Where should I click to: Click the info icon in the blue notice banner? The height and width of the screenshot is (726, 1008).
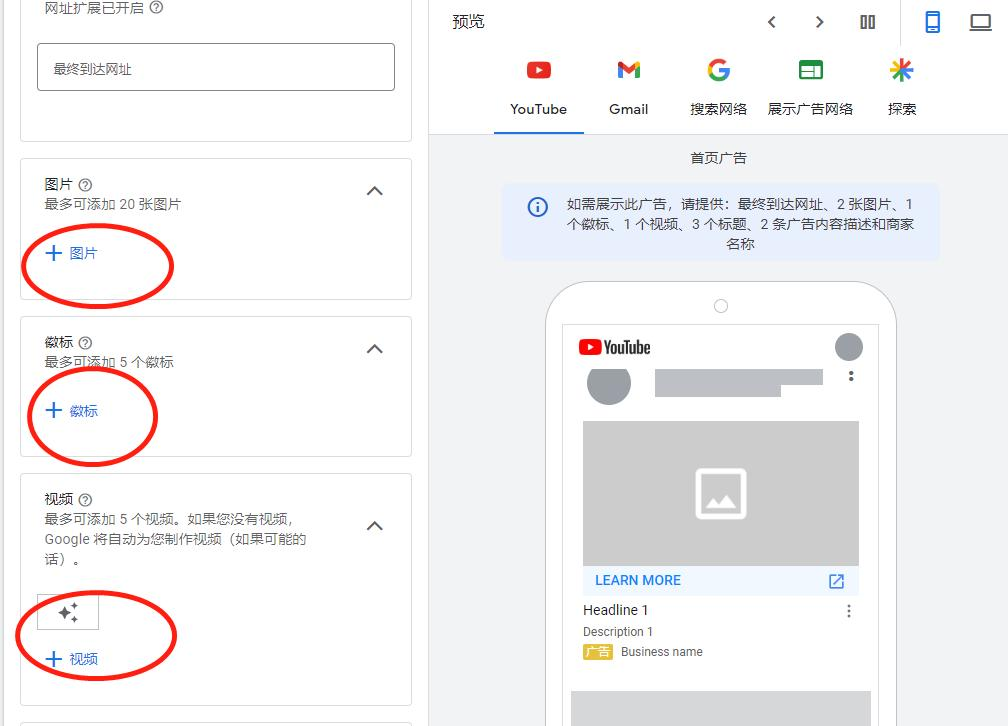[537, 208]
